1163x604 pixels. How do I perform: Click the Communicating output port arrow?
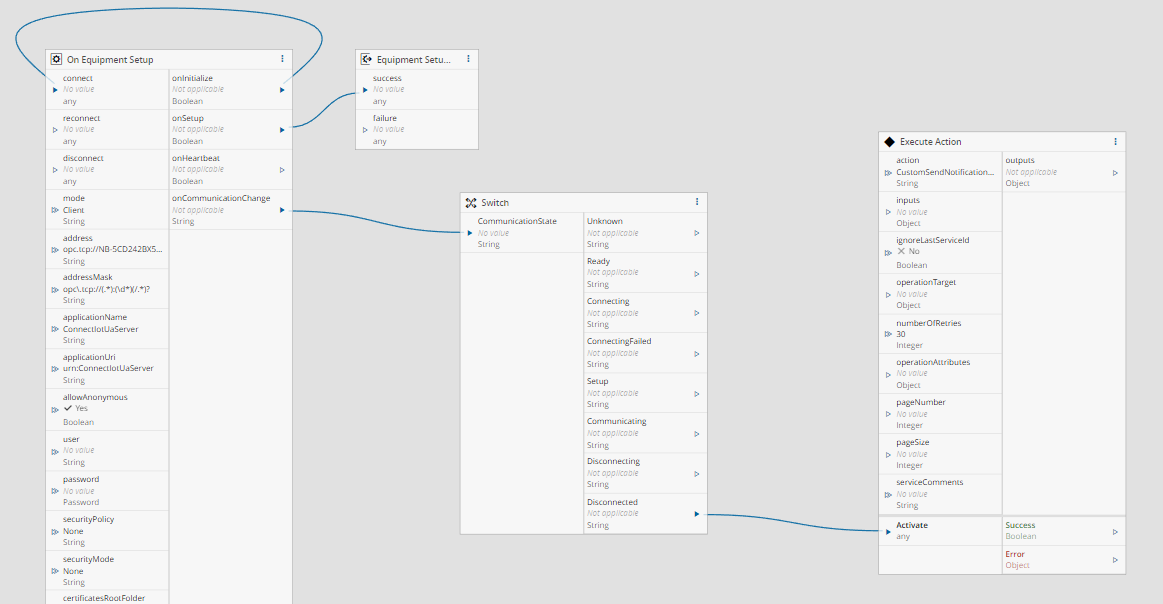pyautogui.click(x=696, y=434)
